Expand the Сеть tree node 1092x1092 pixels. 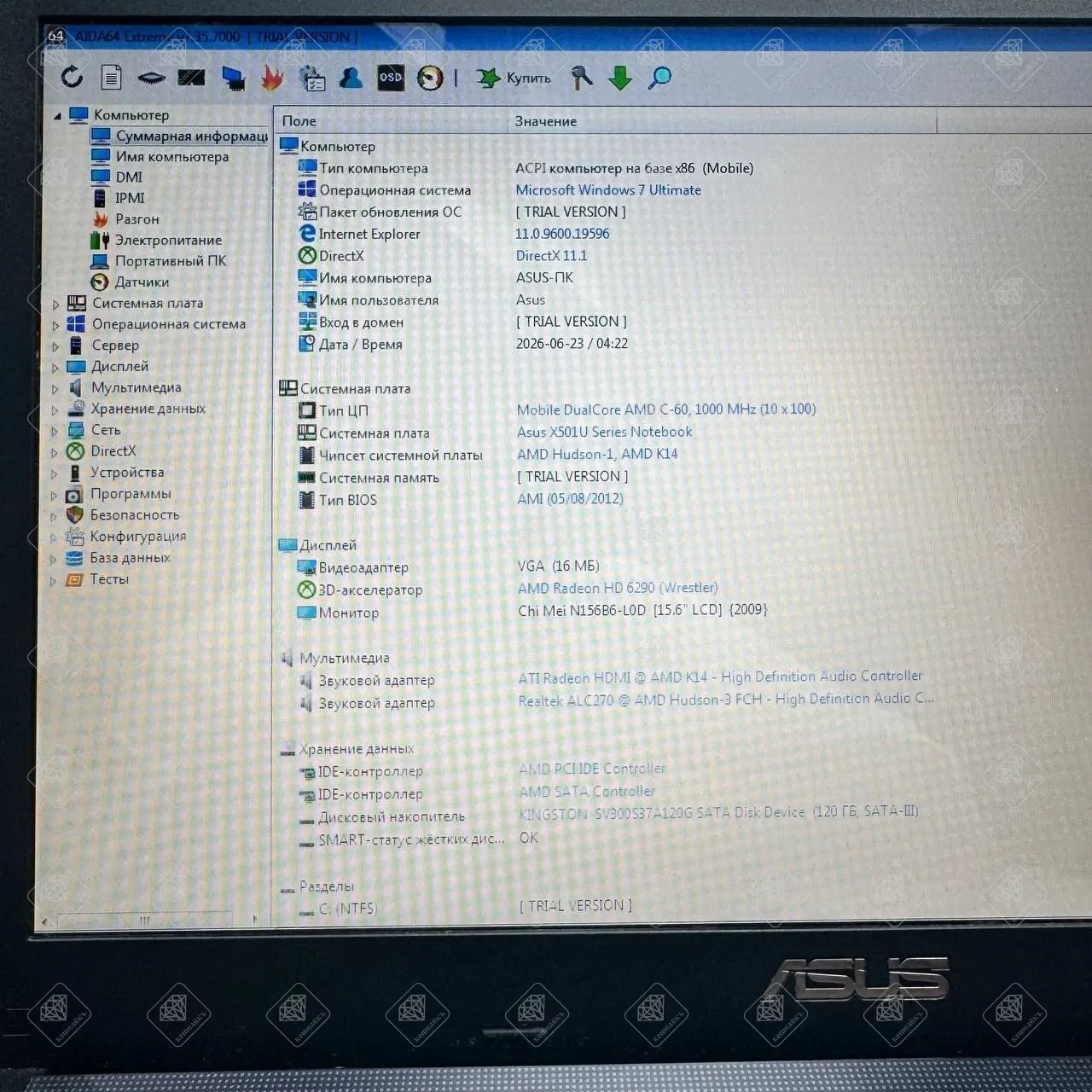(x=55, y=432)
